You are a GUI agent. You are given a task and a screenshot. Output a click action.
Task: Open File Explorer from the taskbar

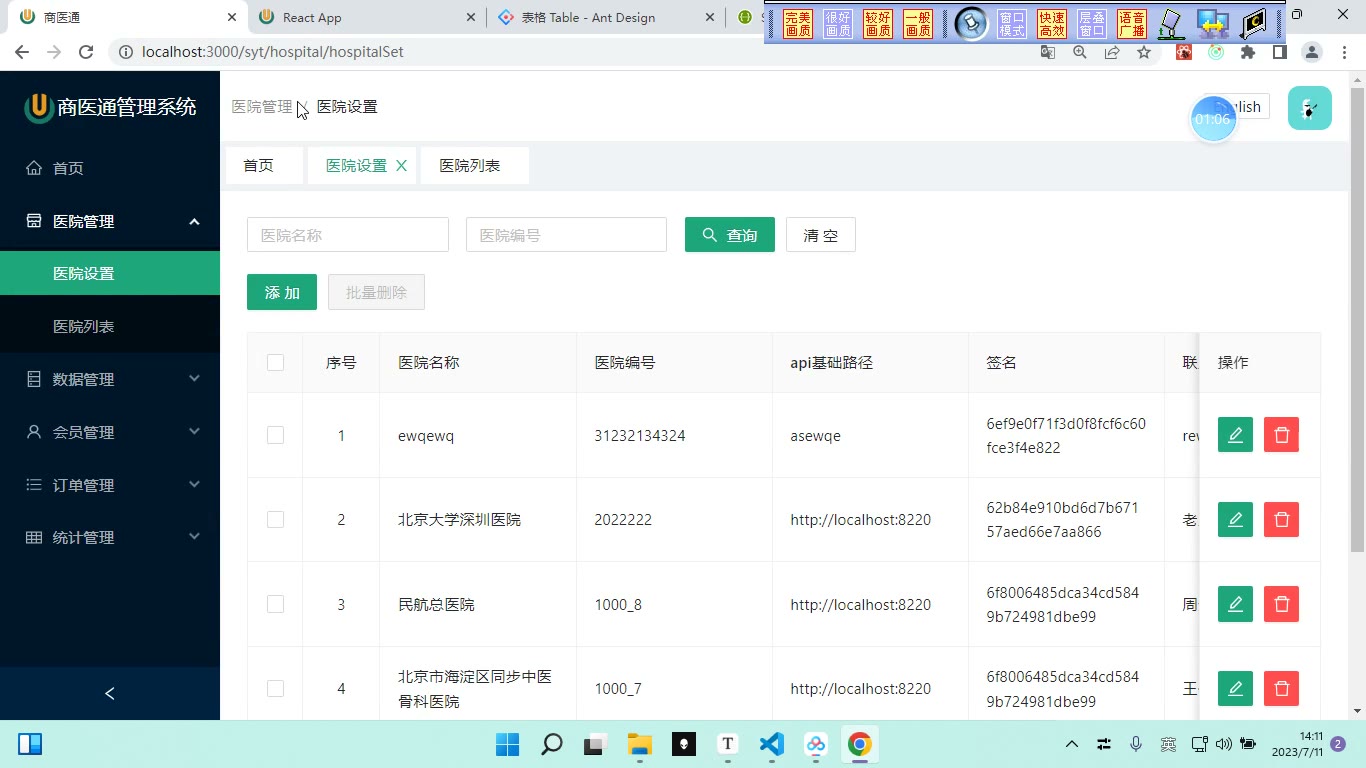[x=639, y=744]
